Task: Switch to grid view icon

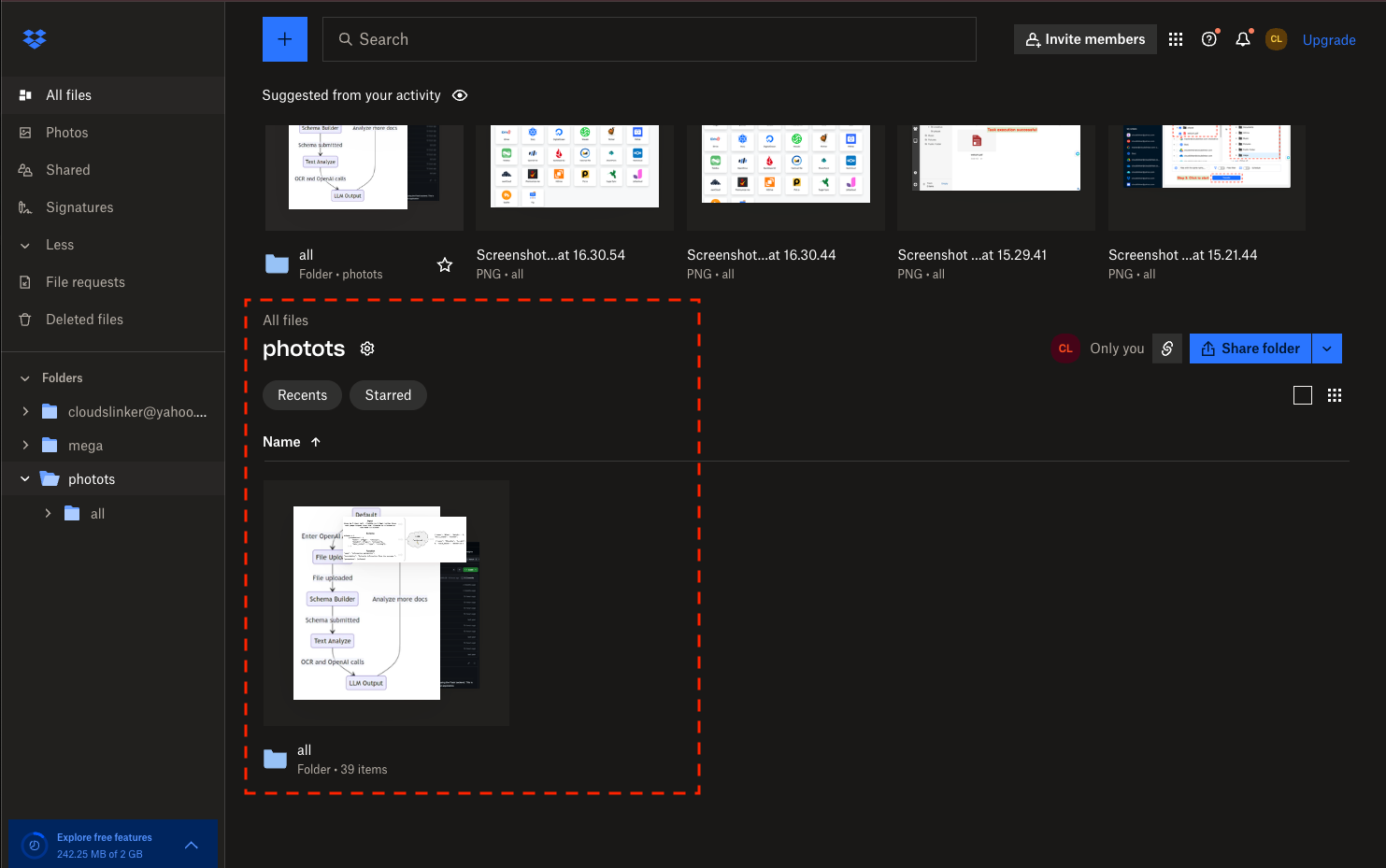Action: (x=1335, y=395)
